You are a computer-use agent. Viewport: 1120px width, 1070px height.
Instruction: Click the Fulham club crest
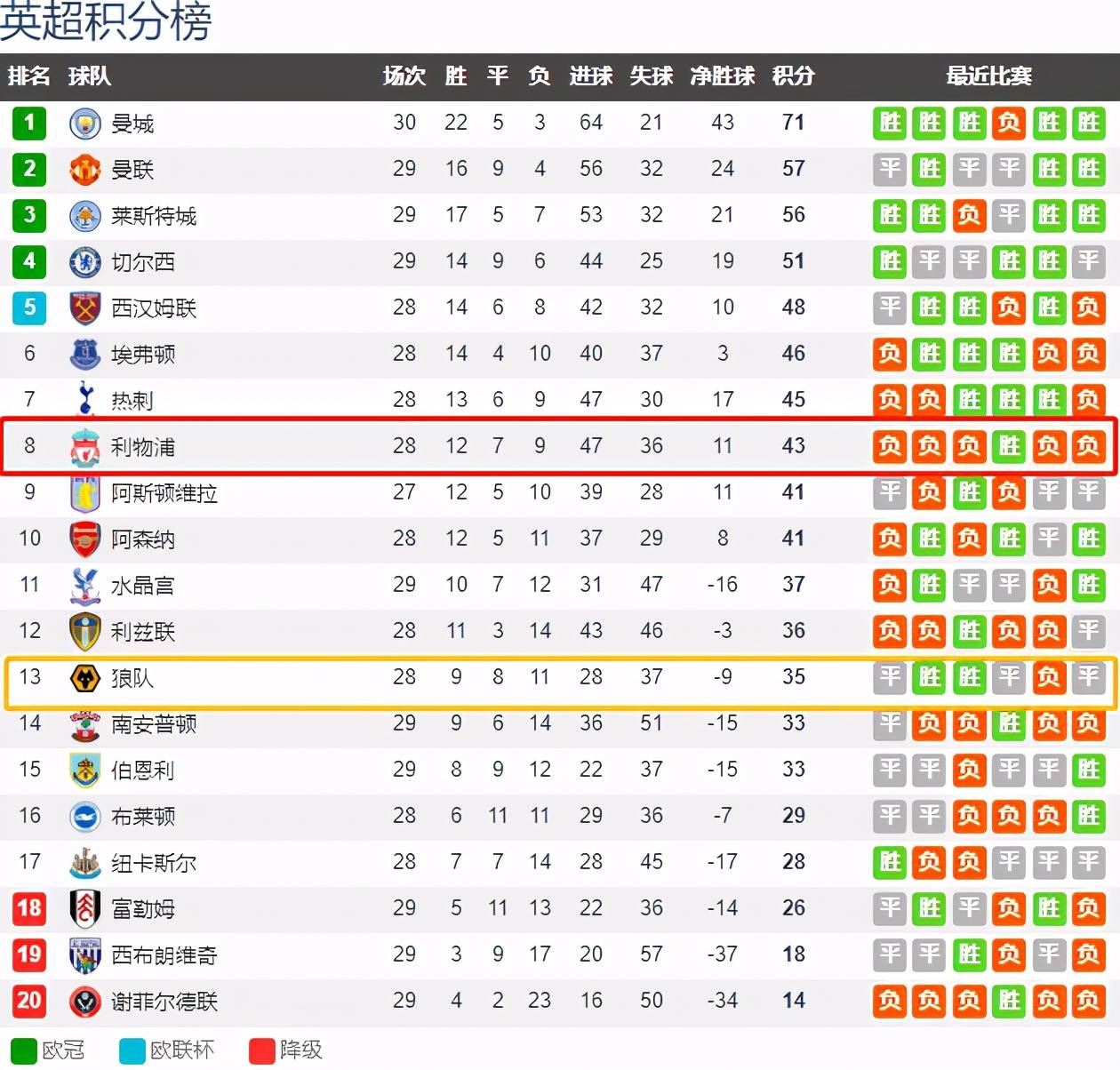tap(85, 908)
